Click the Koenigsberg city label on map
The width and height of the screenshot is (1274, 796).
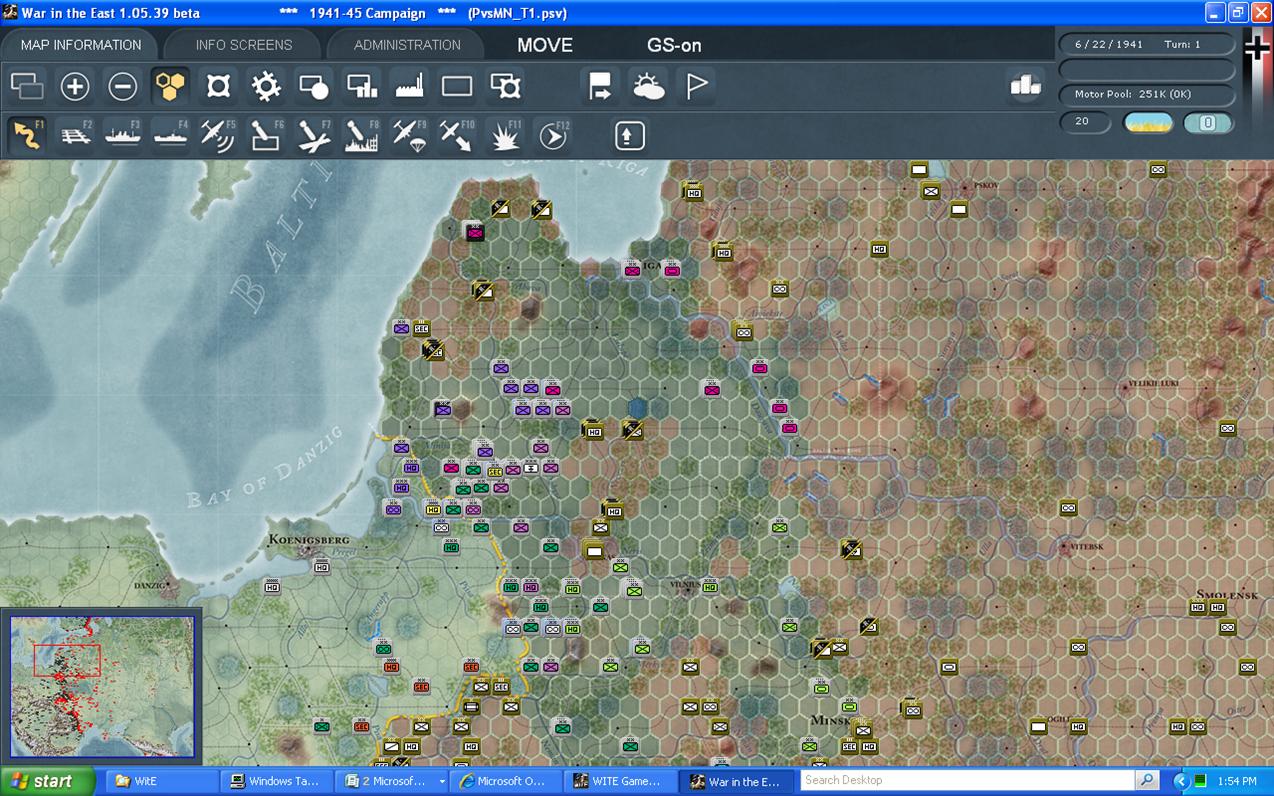pos(309,540)
